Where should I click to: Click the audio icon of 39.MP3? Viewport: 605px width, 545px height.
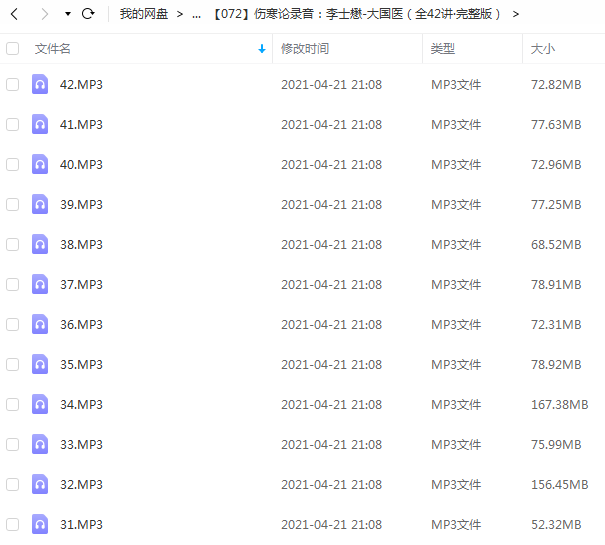tap(40, 204)
